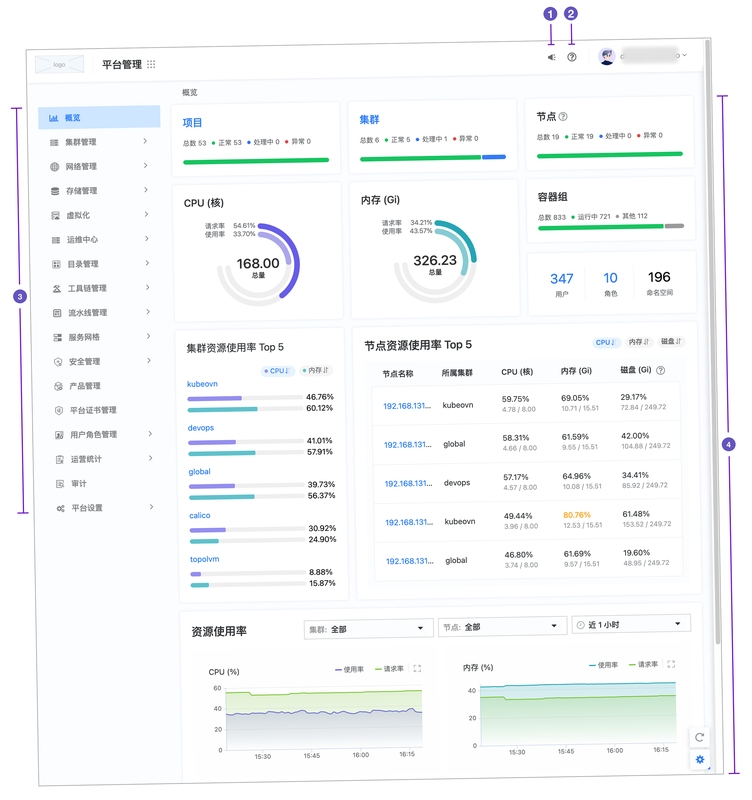The image size is (752, 800).
Task: Sort node usage by 内存
Action: coord(639,342)
